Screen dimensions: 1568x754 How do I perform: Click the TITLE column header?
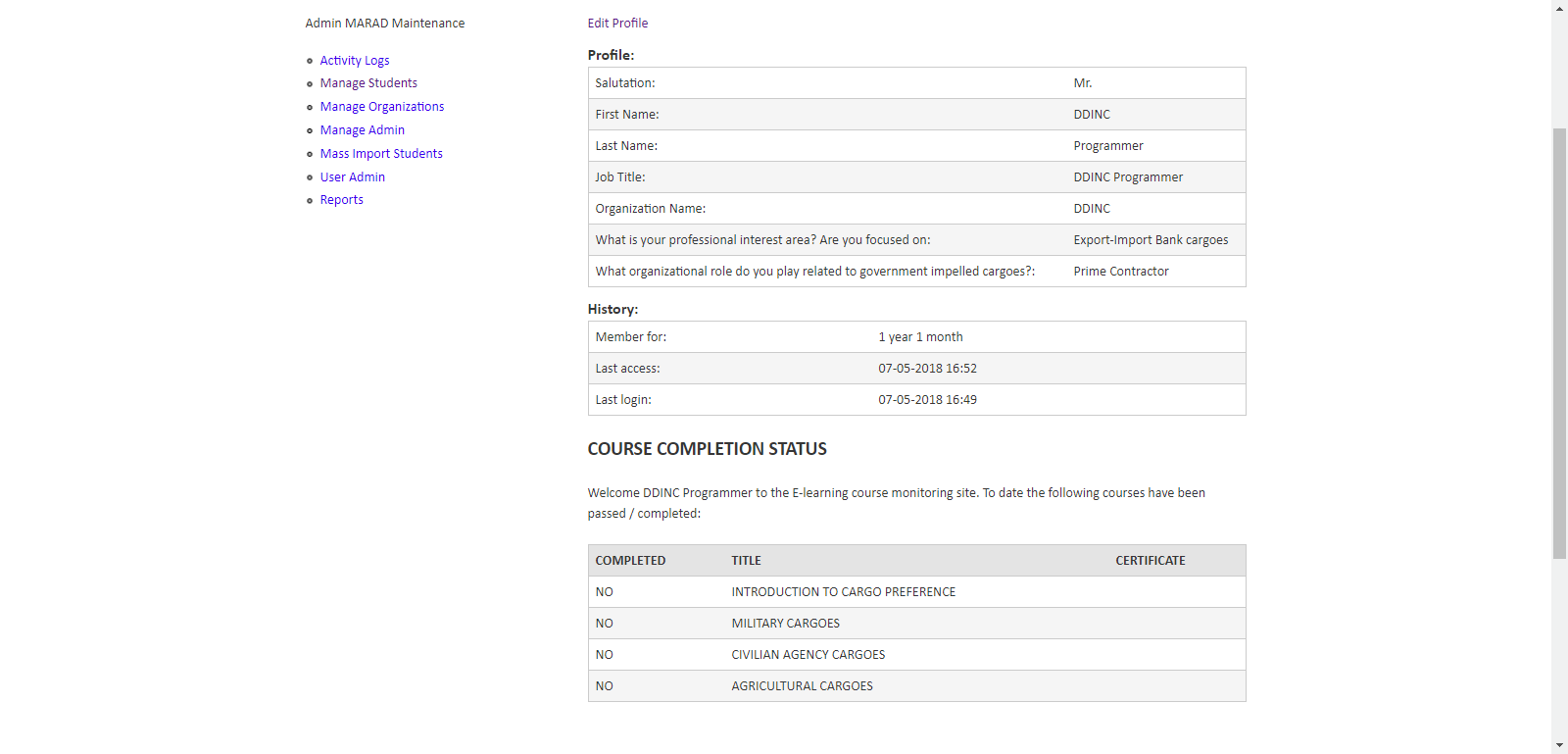click(x=746, y=561)
